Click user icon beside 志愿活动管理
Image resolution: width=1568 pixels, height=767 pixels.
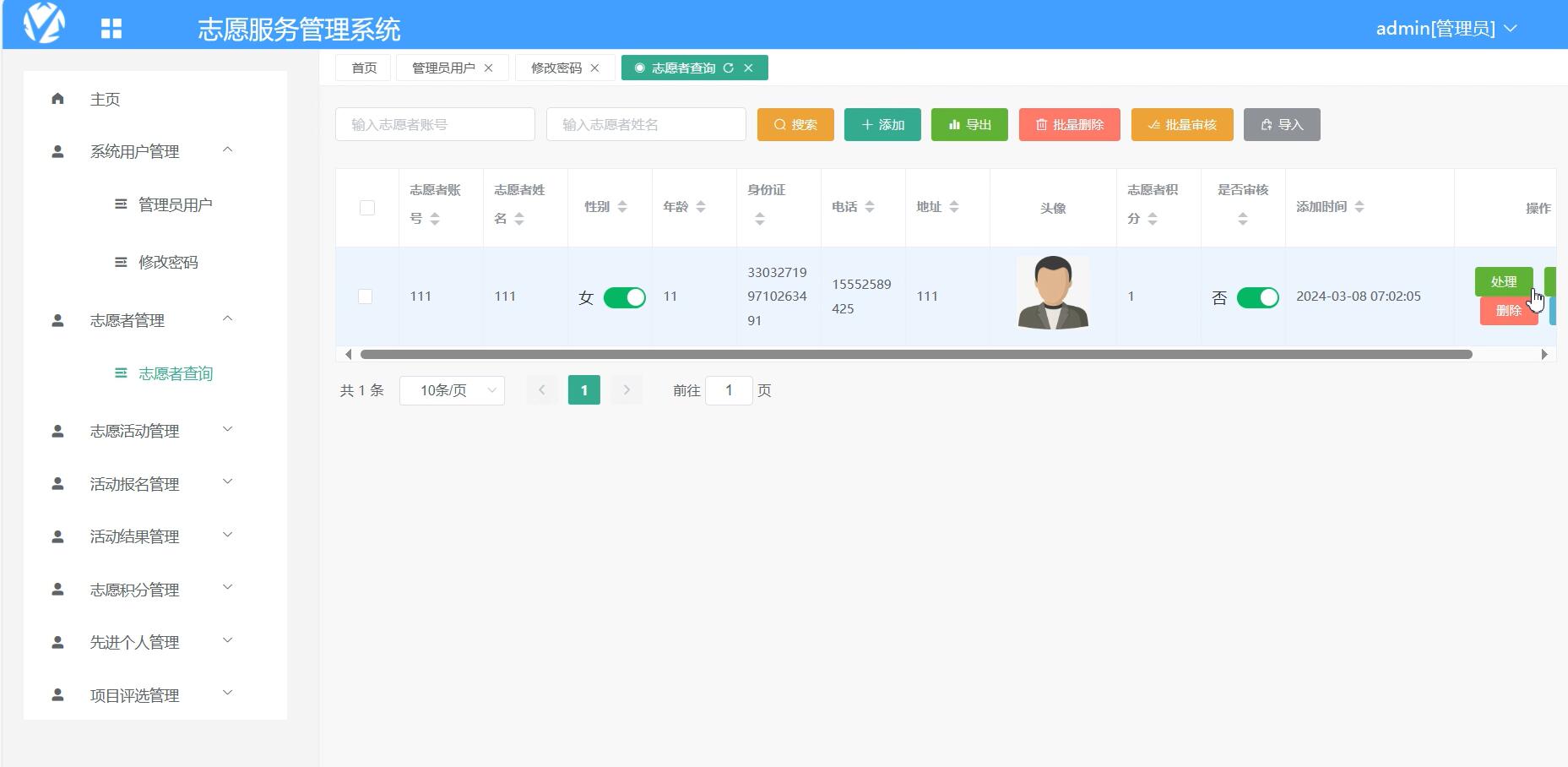click(57, 431)
